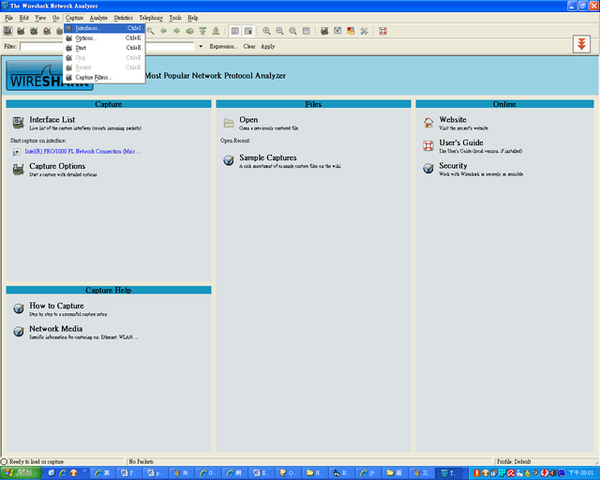Open the File menu

click(8, 18)
